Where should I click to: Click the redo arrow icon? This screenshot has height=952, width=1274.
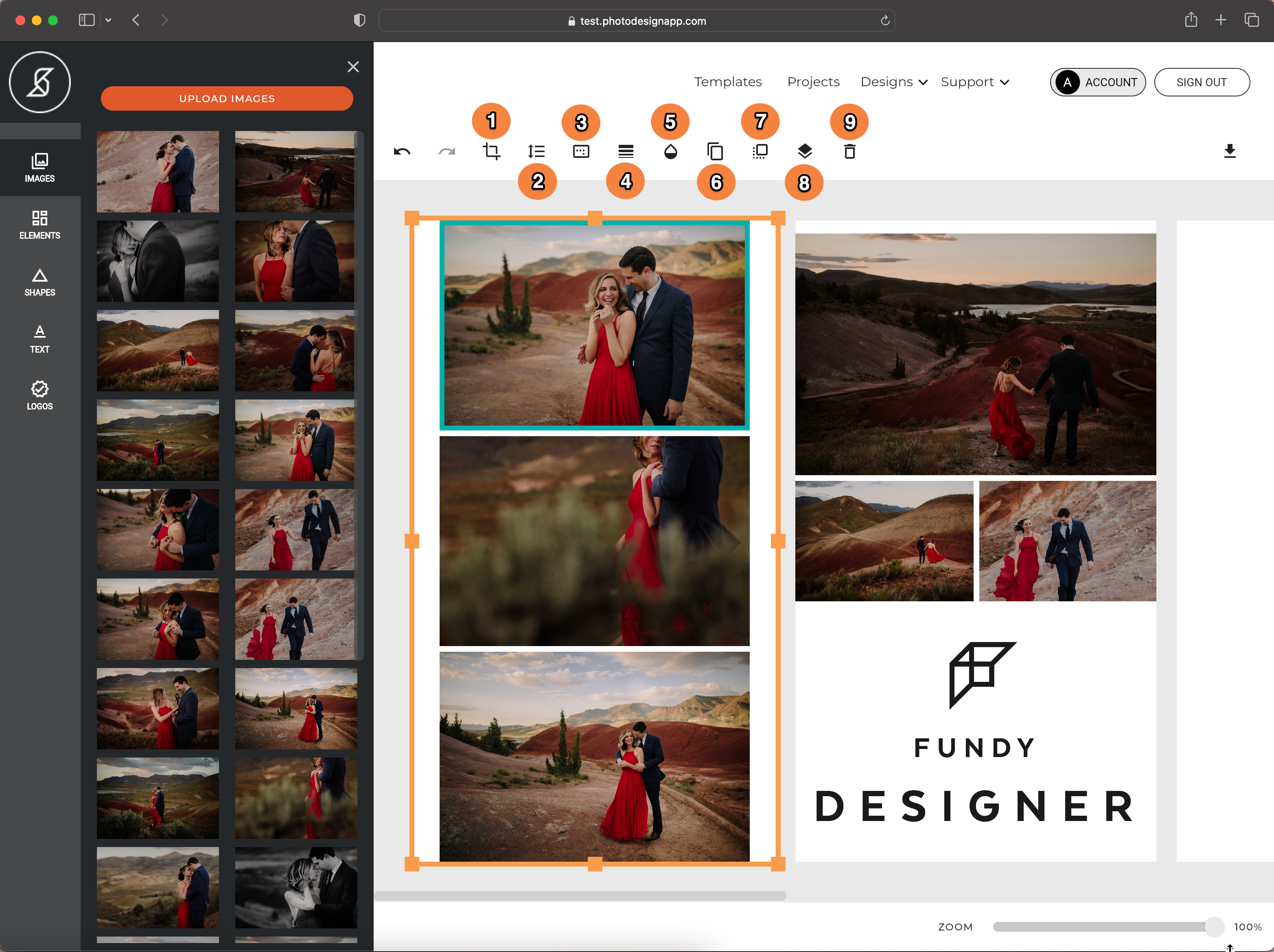click(447, 151)
